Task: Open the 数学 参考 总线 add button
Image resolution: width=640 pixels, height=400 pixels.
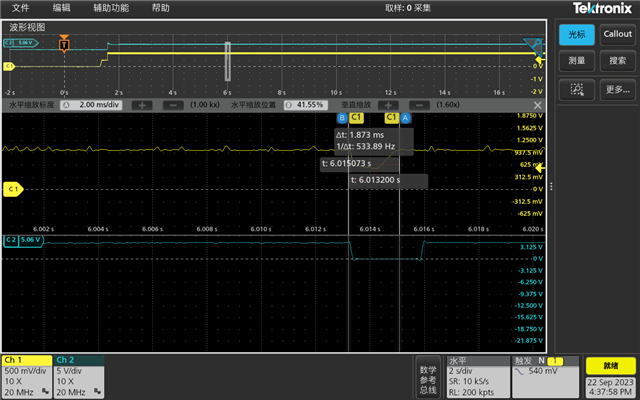Action: click(428, 379)
